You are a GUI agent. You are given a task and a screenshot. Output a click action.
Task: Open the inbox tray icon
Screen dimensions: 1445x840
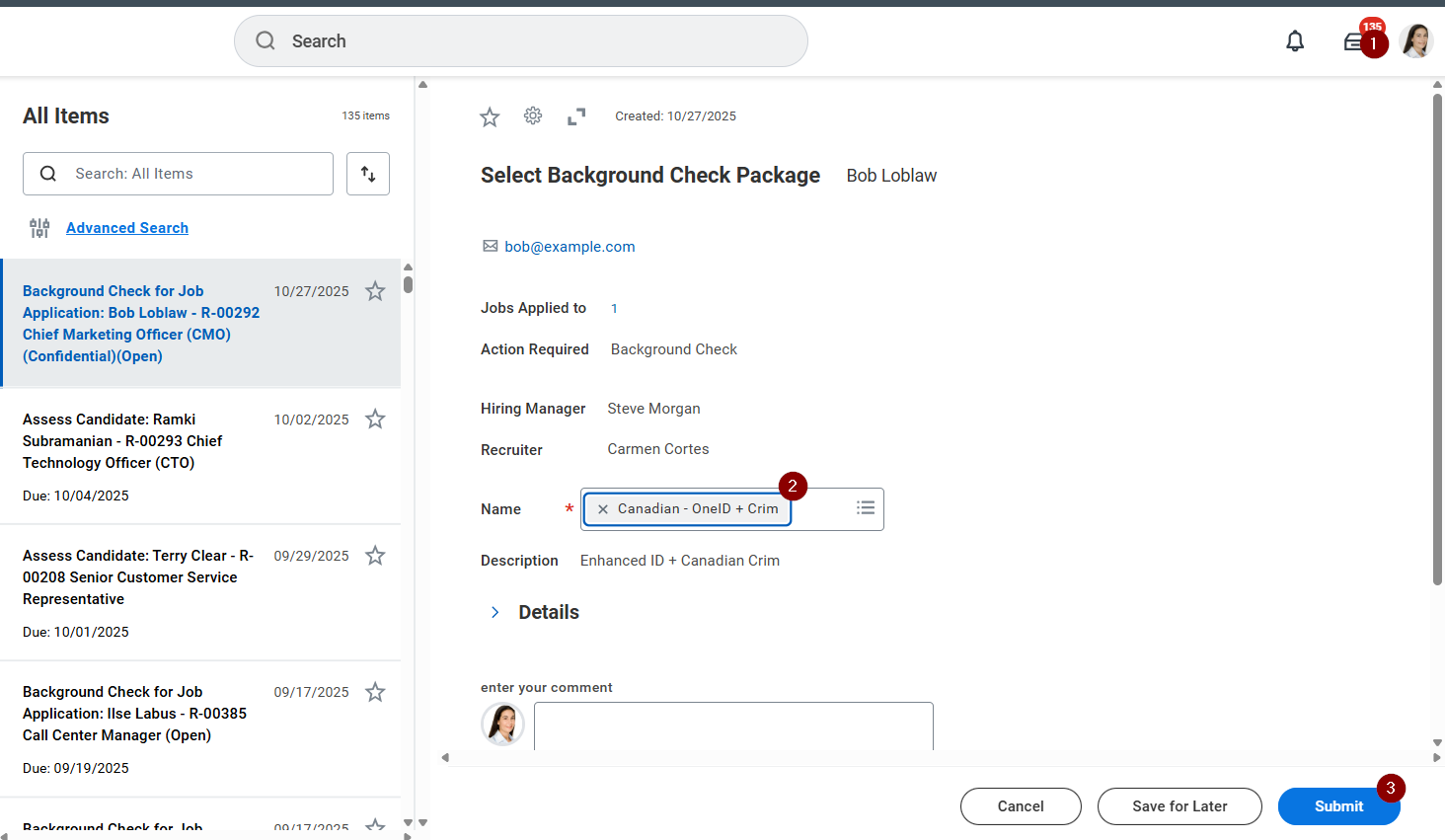click(x=1354, y=41)
